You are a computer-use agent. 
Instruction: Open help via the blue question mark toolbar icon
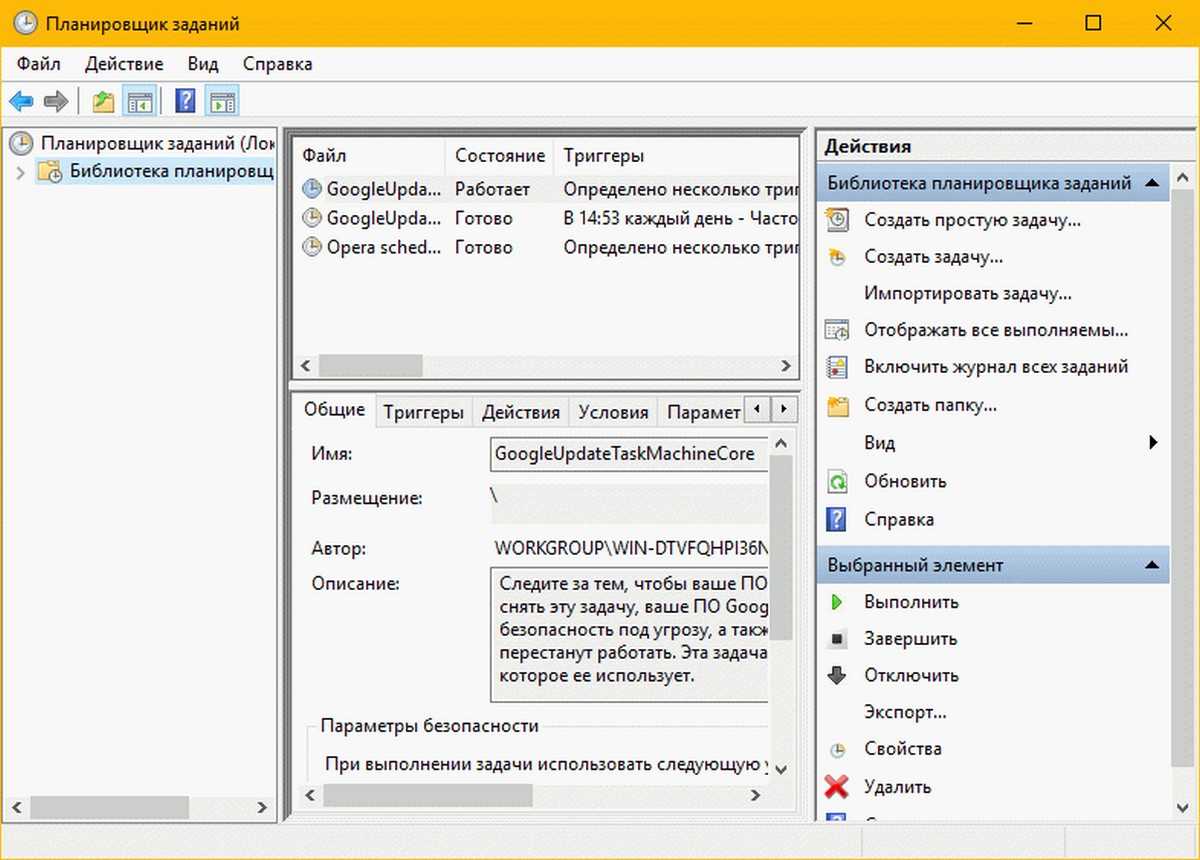tap(185, 101)
